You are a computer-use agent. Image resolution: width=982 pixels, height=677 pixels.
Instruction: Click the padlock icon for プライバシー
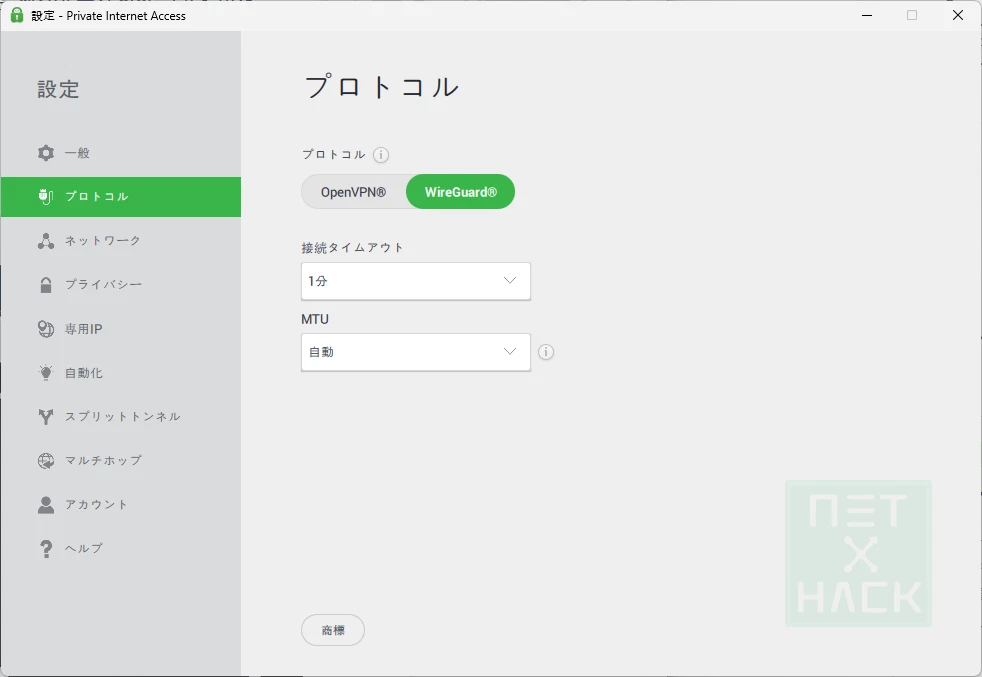pos(46,285)
